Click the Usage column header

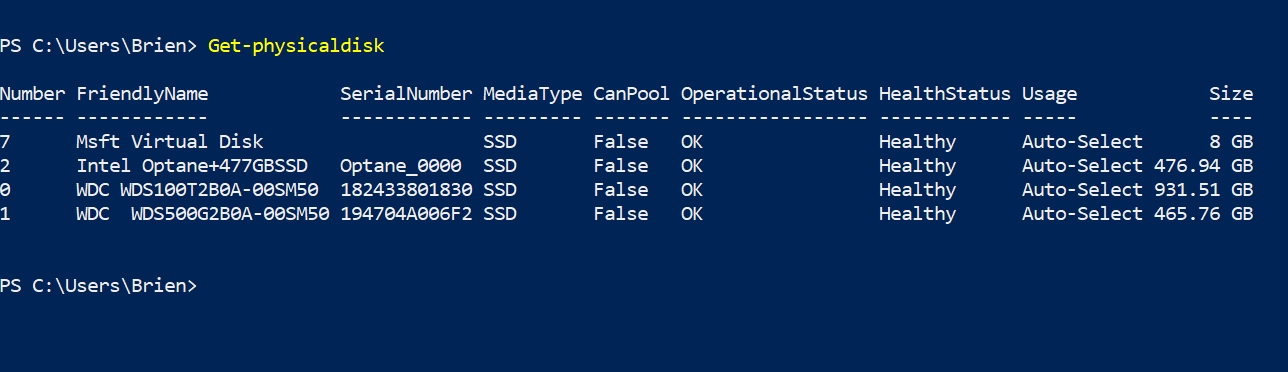1049,94
